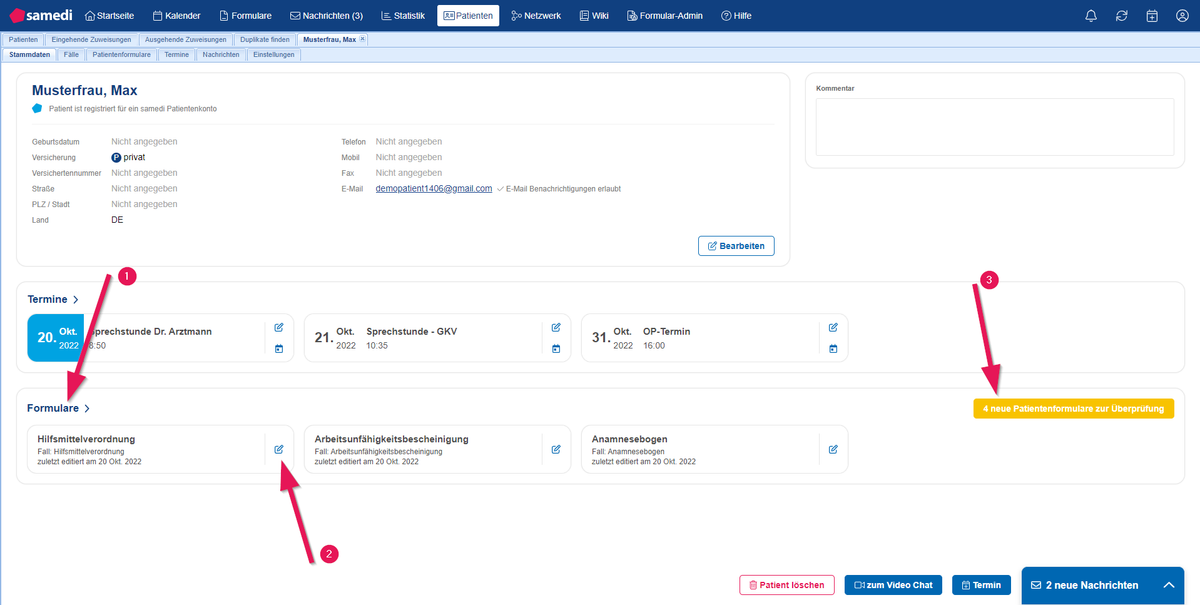Edit the Sprechstunde Dr. Arztmann appointment
This screenshot has height=605, width=1200.
279,327
